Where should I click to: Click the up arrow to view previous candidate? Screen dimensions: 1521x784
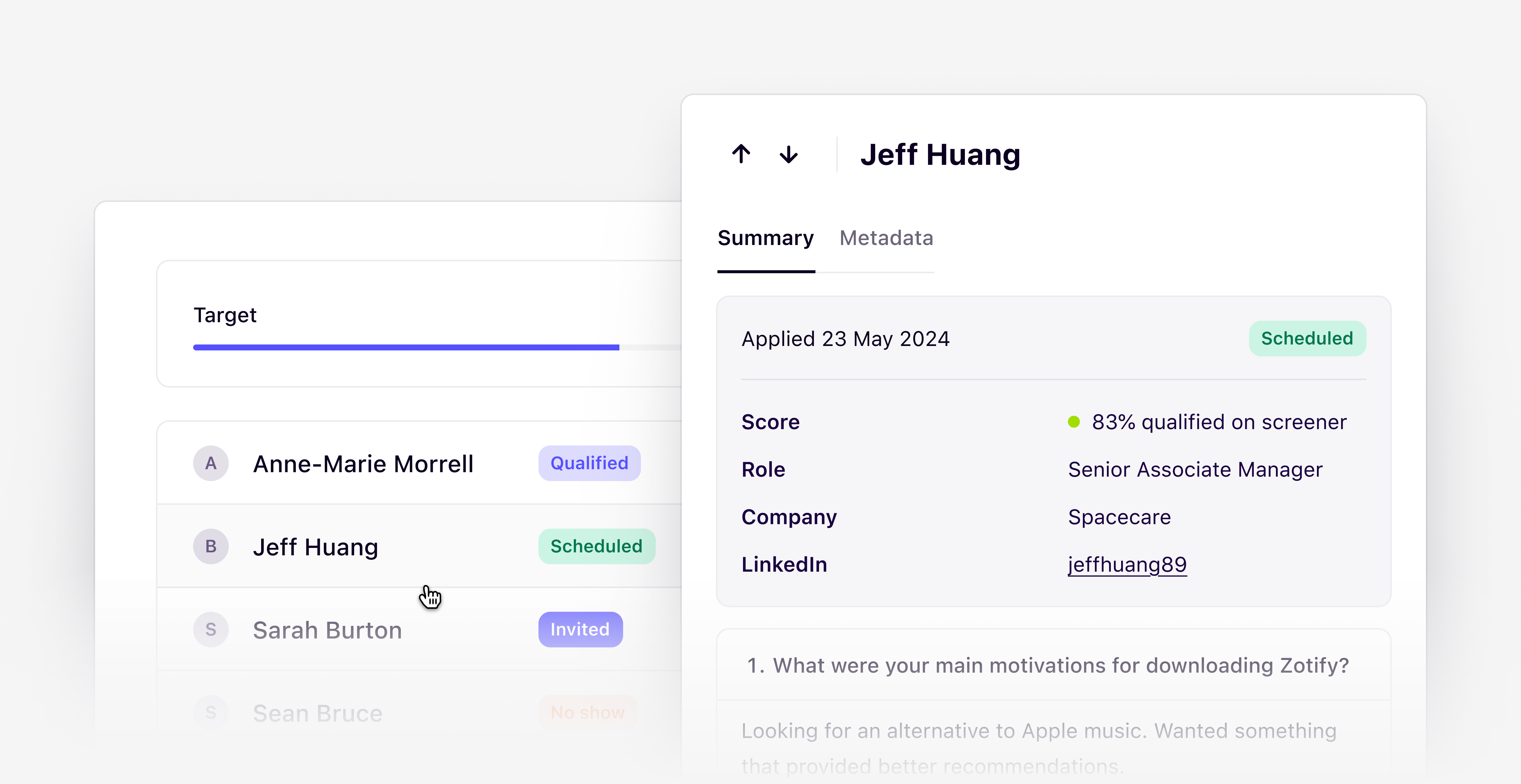[x=741, y=155]
